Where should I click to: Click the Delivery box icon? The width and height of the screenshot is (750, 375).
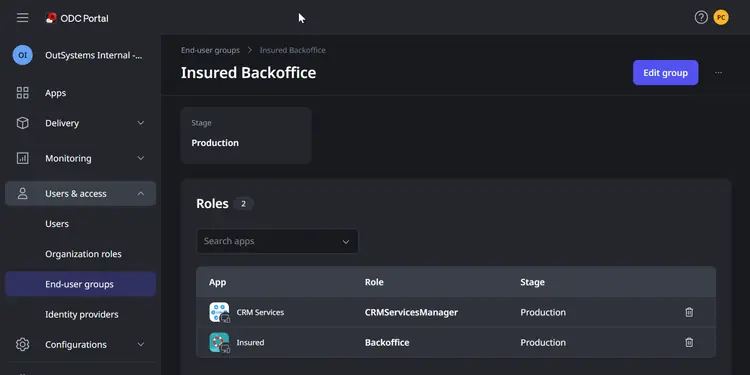pyautogui.click(x=22, y=123)
